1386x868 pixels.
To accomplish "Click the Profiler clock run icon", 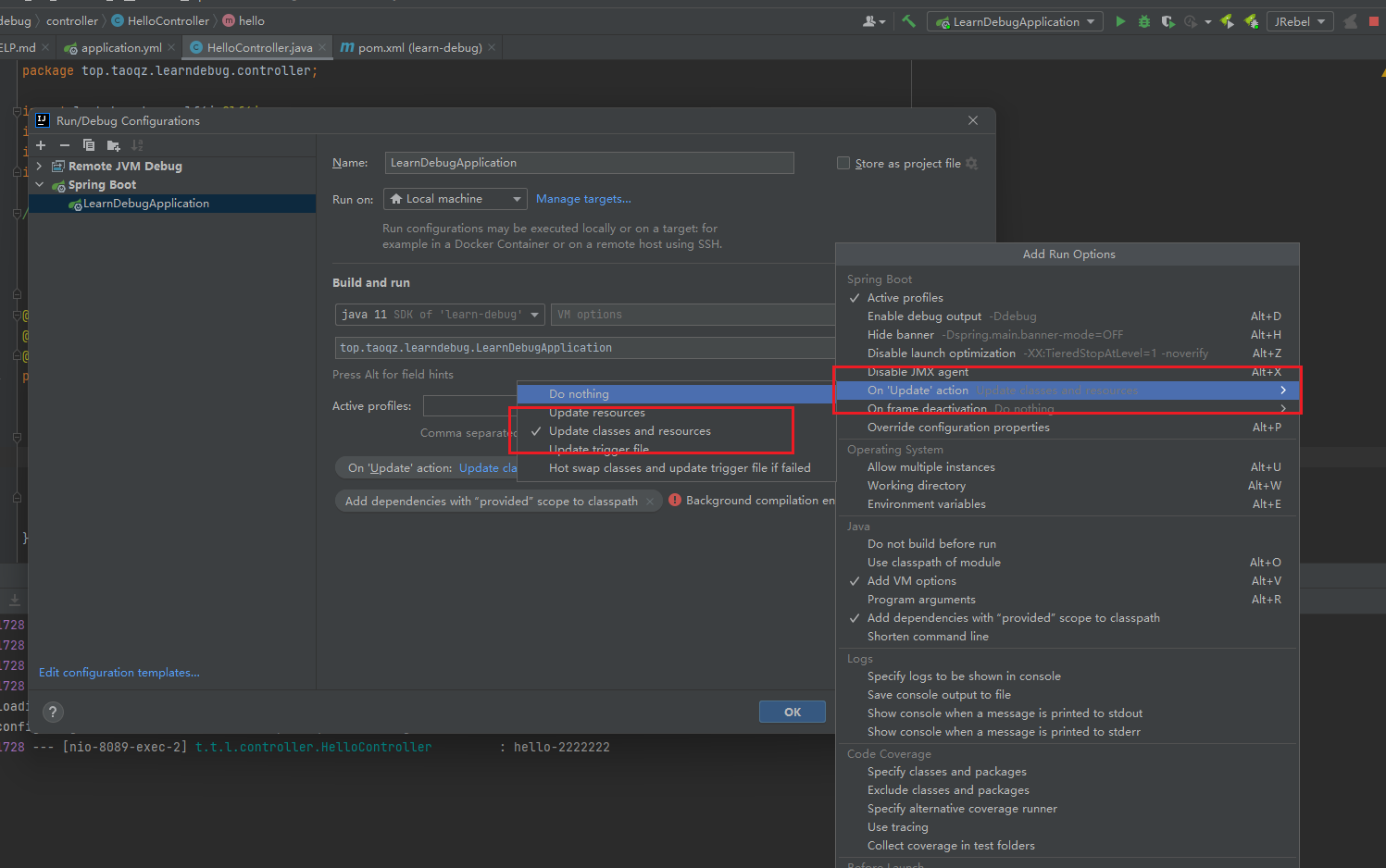I will pos(1190,21).
